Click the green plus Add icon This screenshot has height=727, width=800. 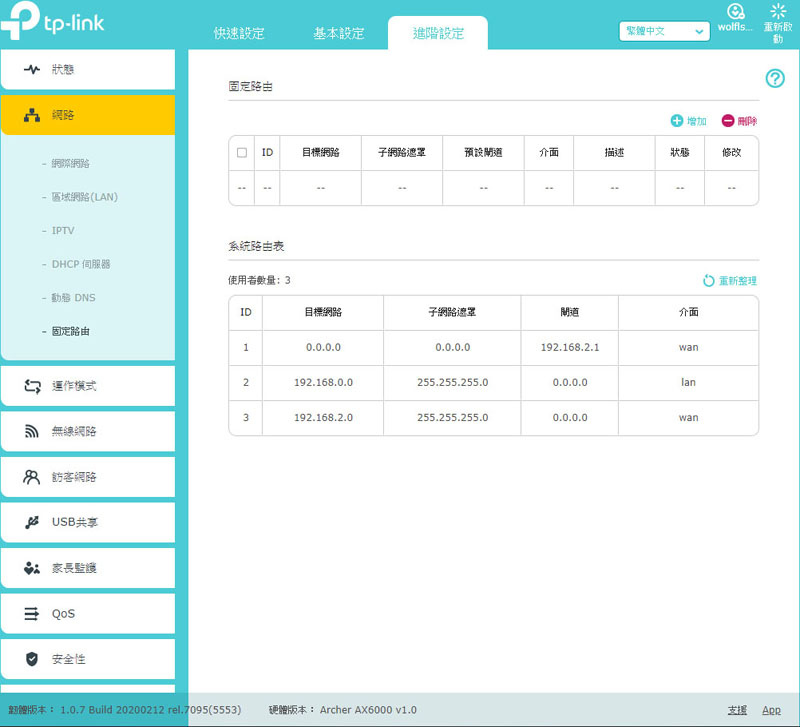677,120
